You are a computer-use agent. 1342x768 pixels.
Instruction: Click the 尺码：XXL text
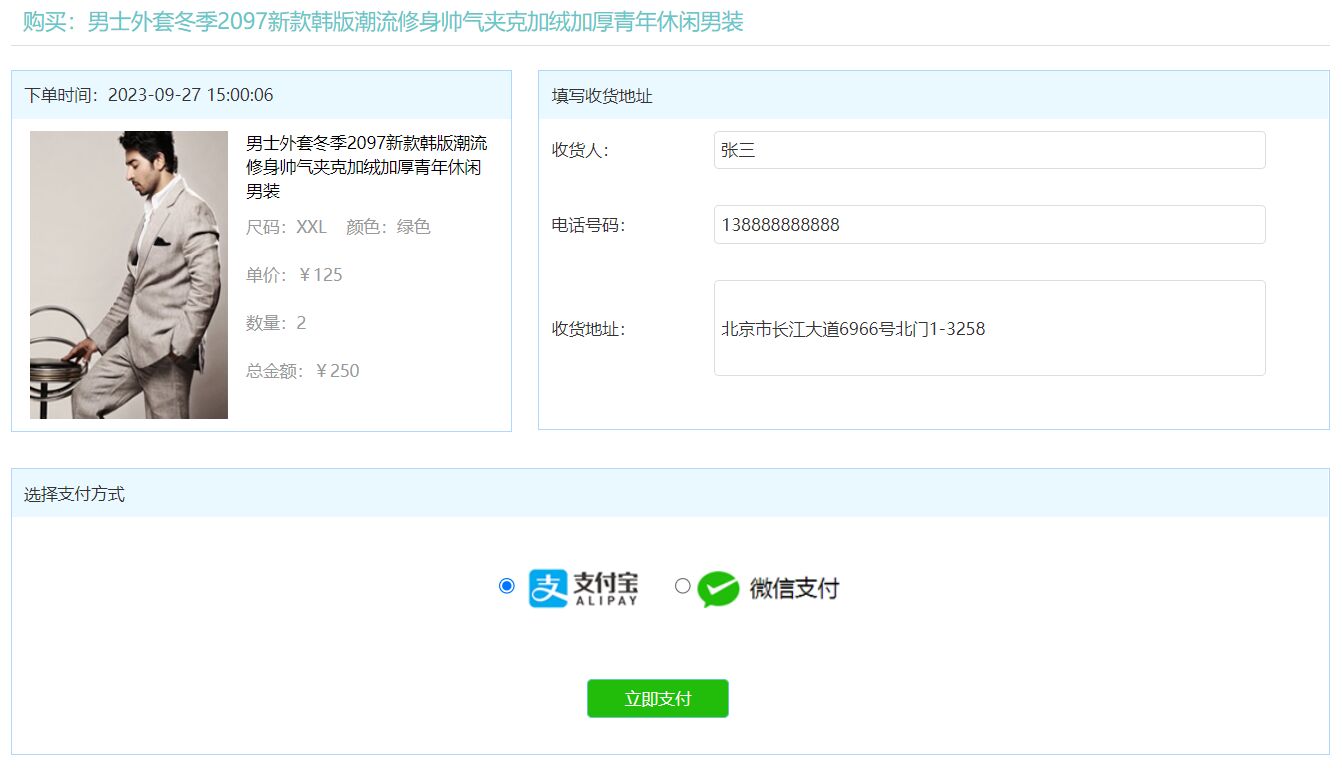click(x=286, y=227)
